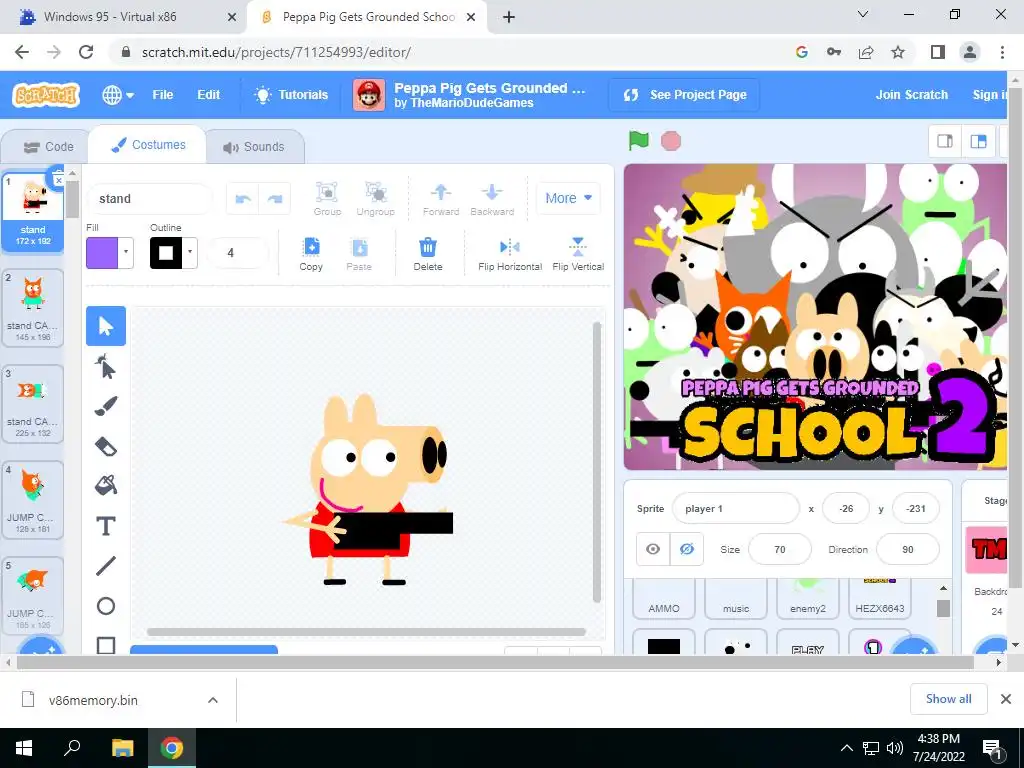
Task: Open Windows Start menu
Action: pyautogui.click(x=24, y=748)
